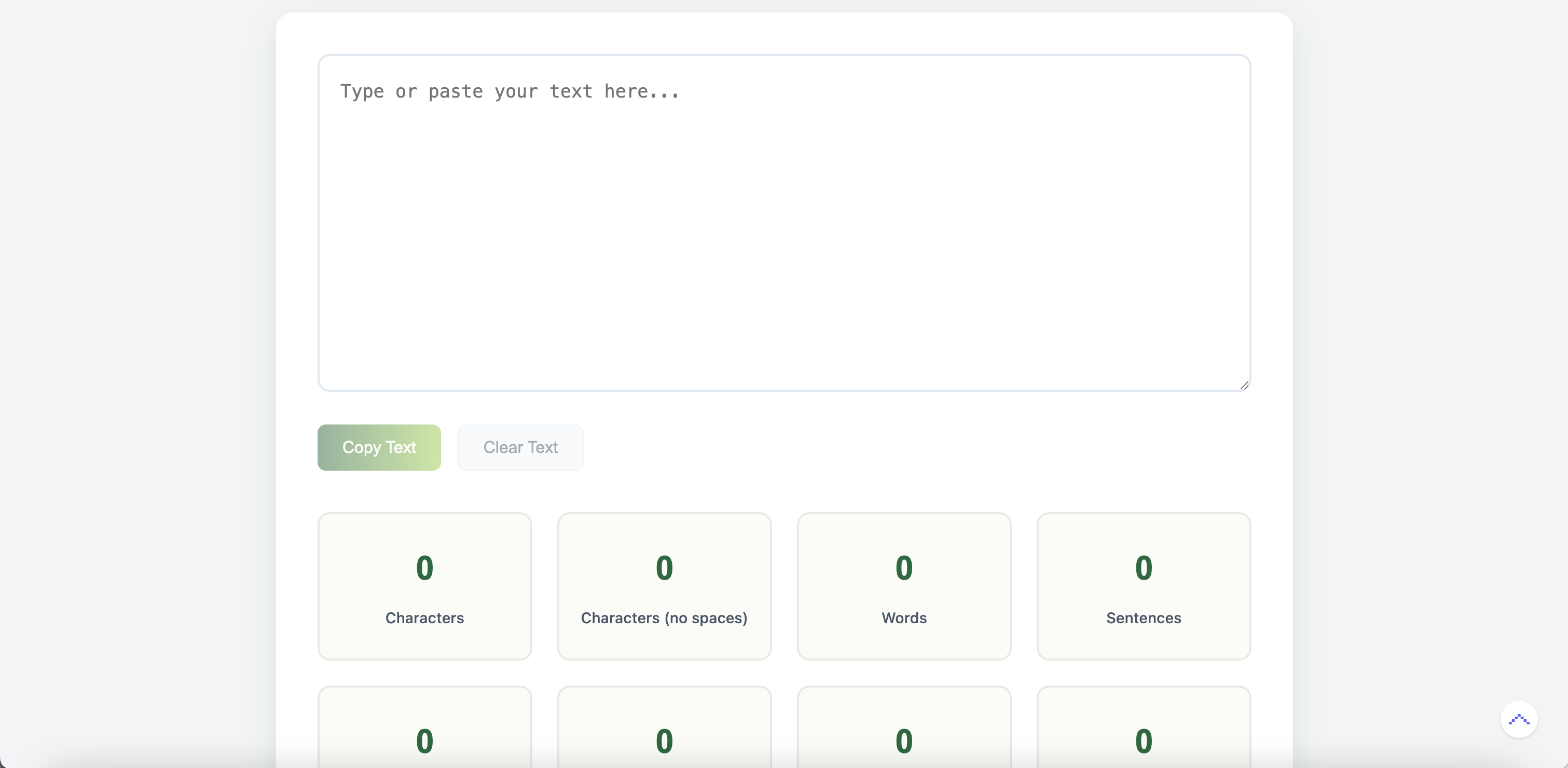Screen dimensions: 1568x768
Task: Click the count number above Sentences
Action: (1143, 568)
